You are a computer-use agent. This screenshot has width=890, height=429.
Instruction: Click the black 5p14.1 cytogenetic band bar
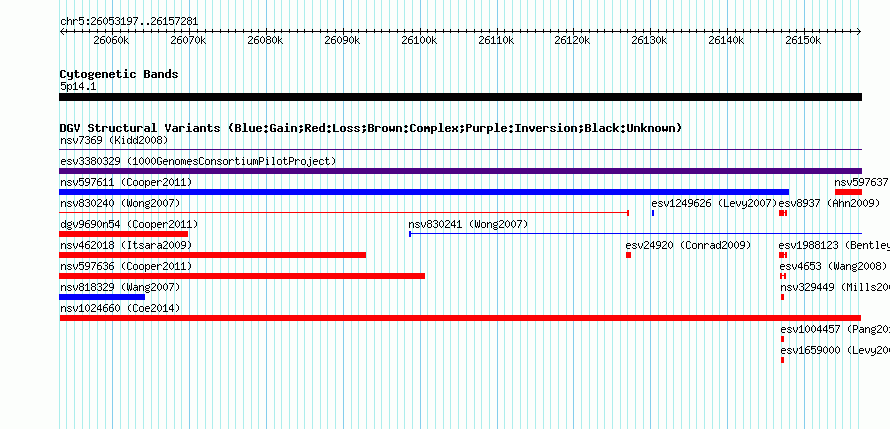coord(460,97)
